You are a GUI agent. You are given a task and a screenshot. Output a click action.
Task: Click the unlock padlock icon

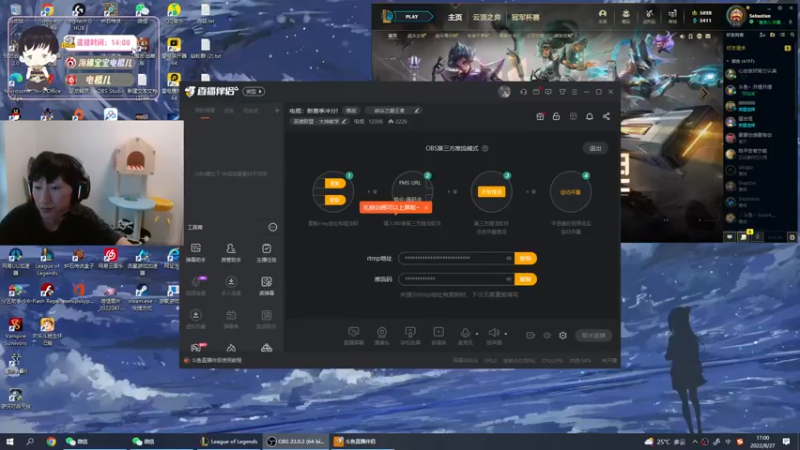[556, 116]
